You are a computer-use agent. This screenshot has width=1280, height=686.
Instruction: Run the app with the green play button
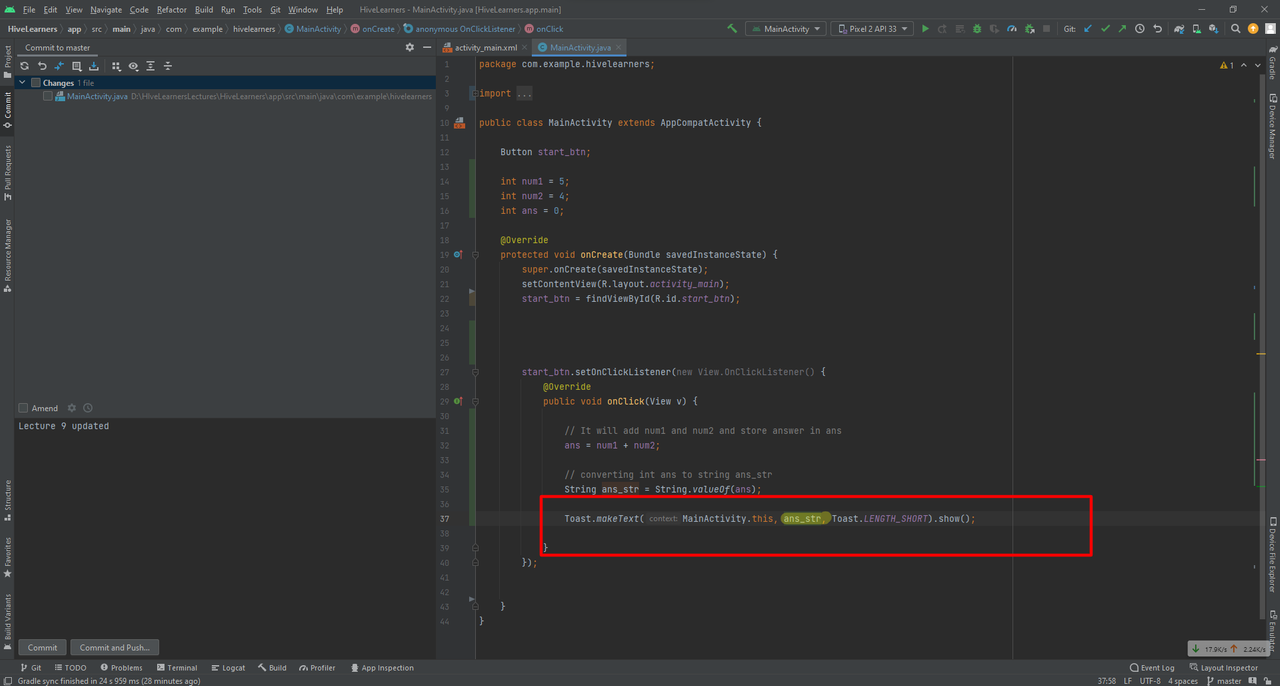[x=925, y=29]
